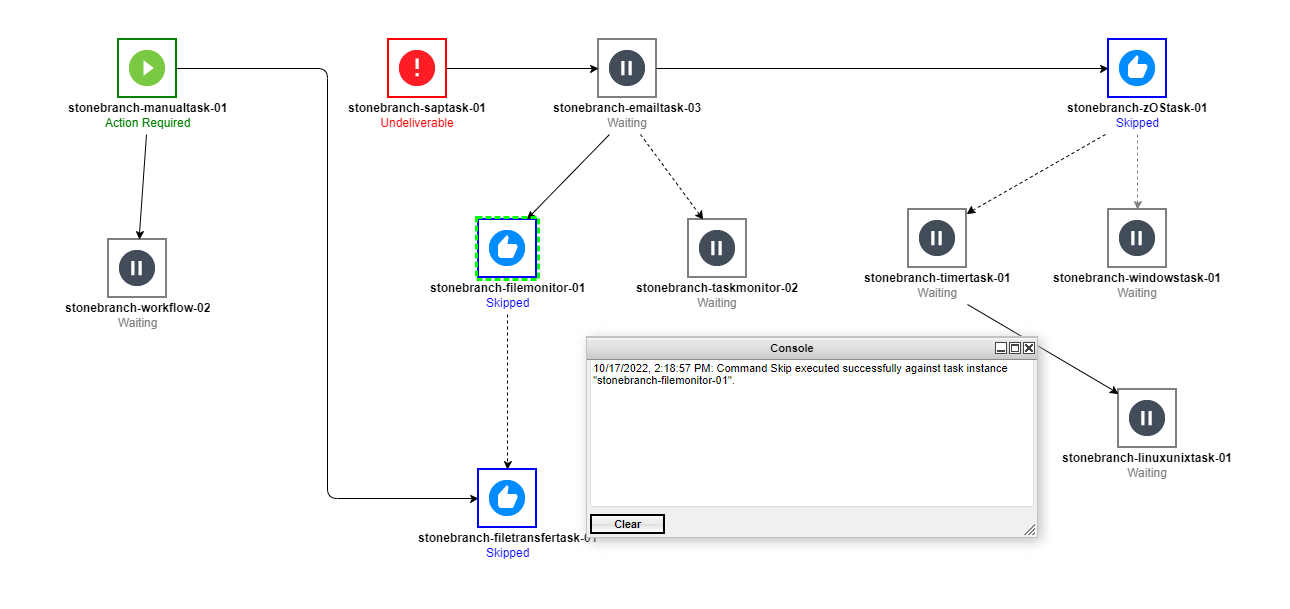
Task: Select the stonebranch-workflow-02 waiting node
Action: click(137, 268)
